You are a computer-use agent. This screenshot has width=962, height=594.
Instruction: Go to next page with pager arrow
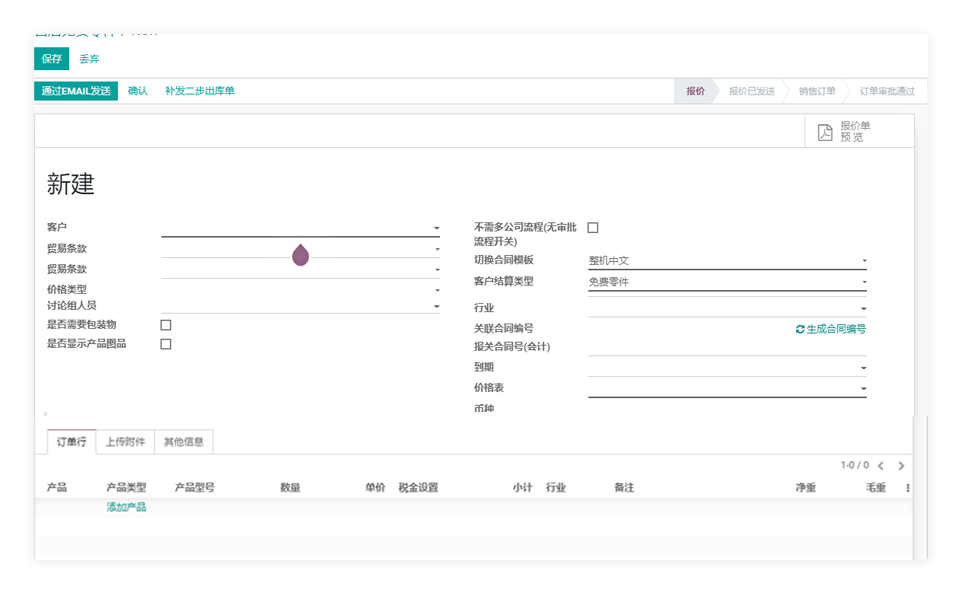pyautogui.click(x=901, y=466)
